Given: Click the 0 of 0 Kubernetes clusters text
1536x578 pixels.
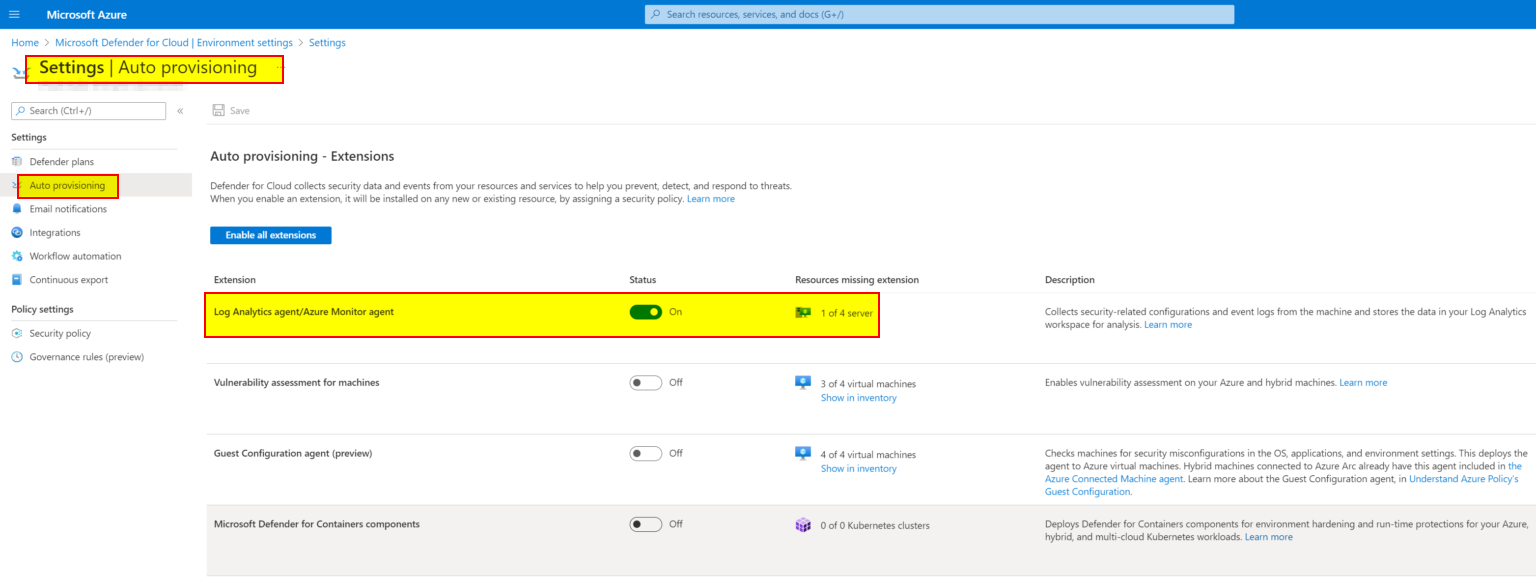Looking at the screenshot, I should [875, 526].
